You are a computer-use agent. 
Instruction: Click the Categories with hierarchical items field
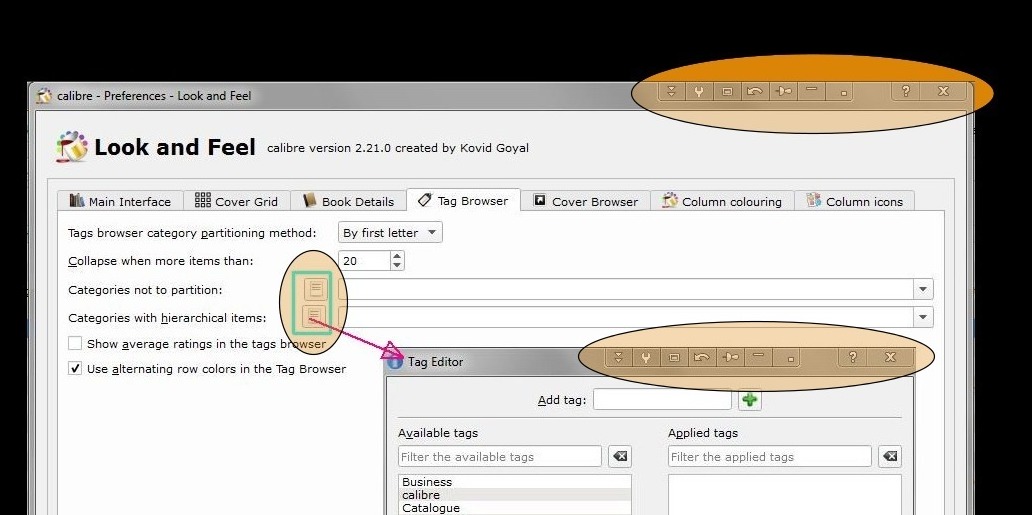tap(626, 317)
